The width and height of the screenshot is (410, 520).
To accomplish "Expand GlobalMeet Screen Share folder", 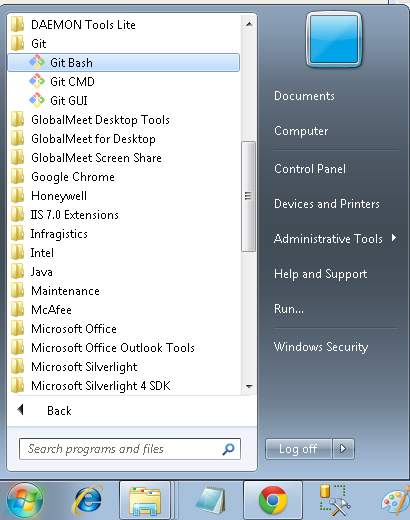I will coord(123,157).
